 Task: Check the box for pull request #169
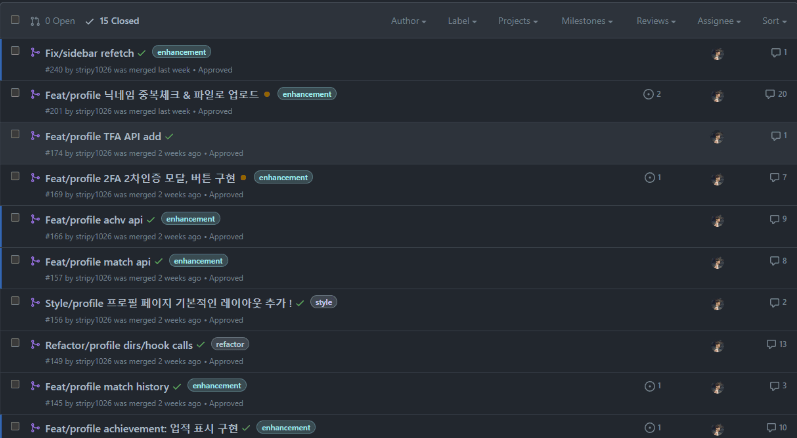point(15,176)
